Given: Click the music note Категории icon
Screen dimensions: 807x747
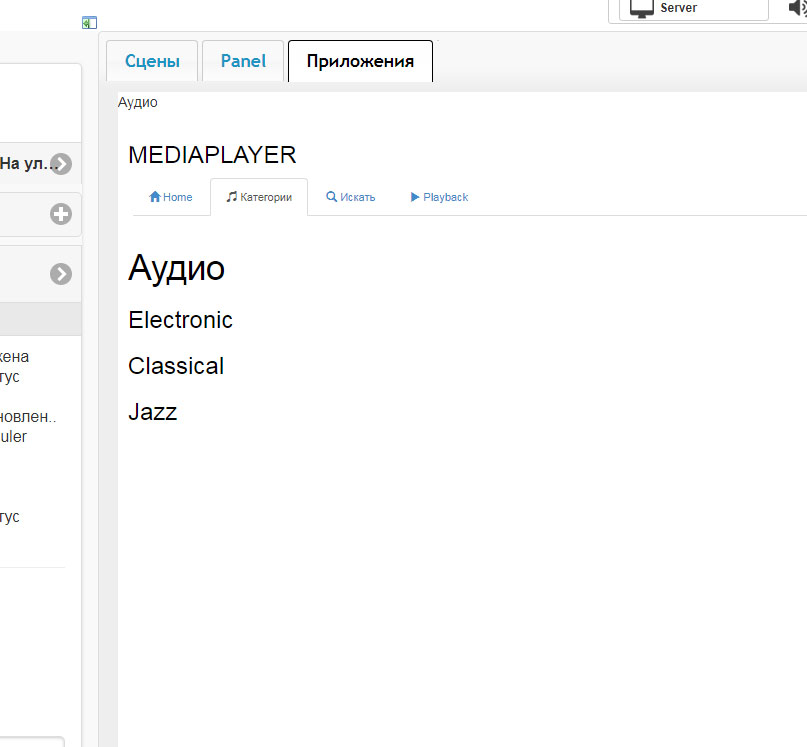Looking at the screenshot, I should pyautogui.click(x=232, y=197).
